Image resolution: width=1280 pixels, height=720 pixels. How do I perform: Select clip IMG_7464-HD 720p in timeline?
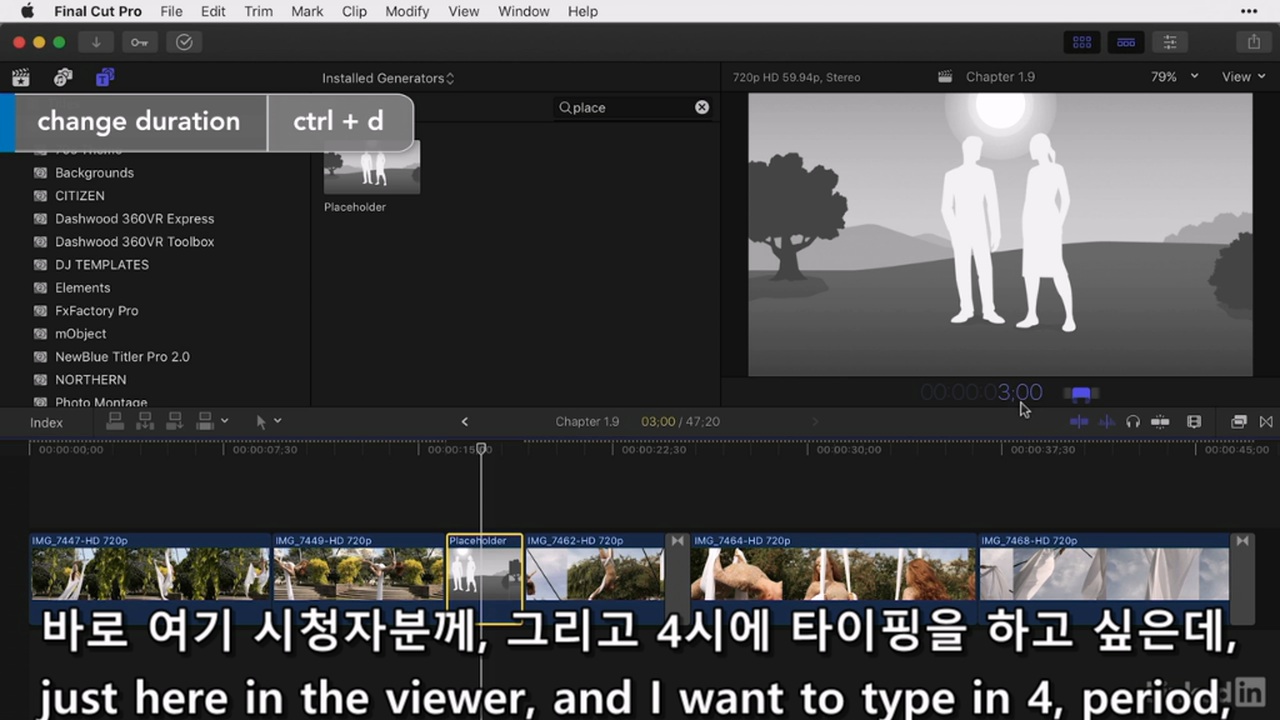tap(833, 578)
